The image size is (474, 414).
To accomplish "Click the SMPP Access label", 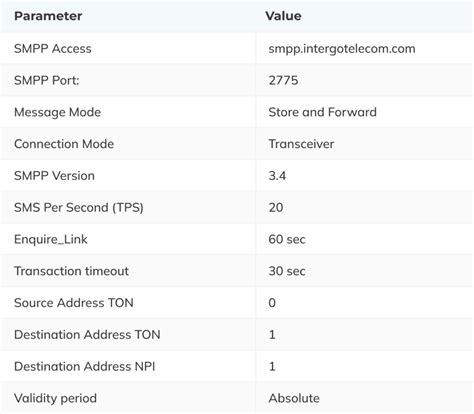I will [x=53, y=49].
